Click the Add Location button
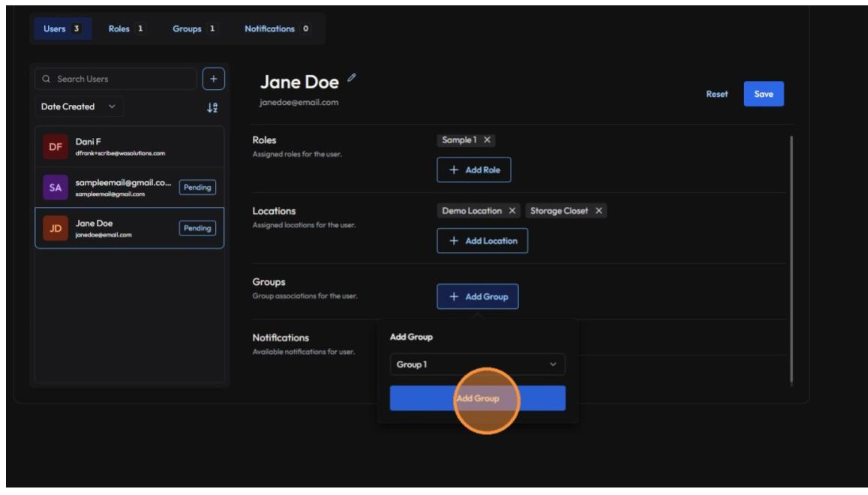This screenshot has height=495, width=868. [482, 240]
